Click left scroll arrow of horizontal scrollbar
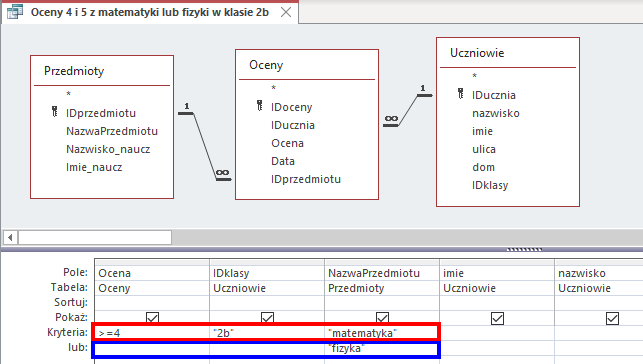 (x=10, y=237)
